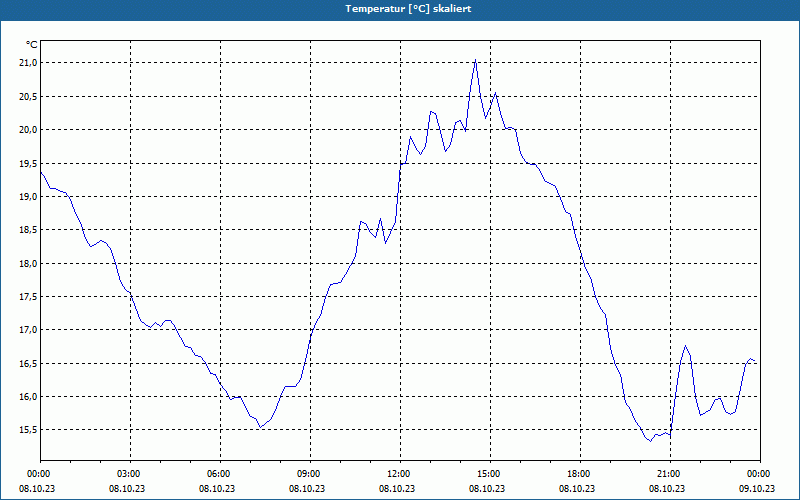Click the 15:00 x-axis label
The height and width of the screenshot is (500, 800).
coord(487,474)
